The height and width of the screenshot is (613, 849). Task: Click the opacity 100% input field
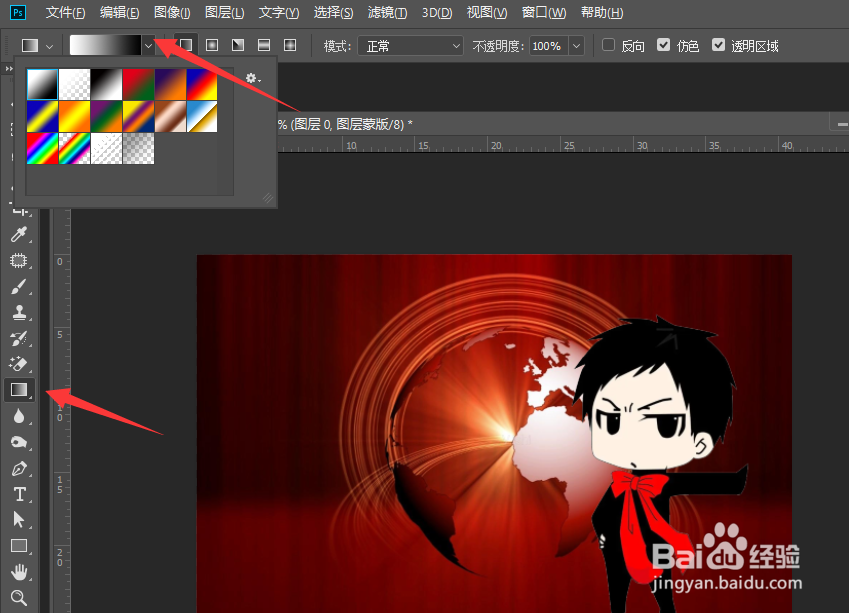pos(548,46)
